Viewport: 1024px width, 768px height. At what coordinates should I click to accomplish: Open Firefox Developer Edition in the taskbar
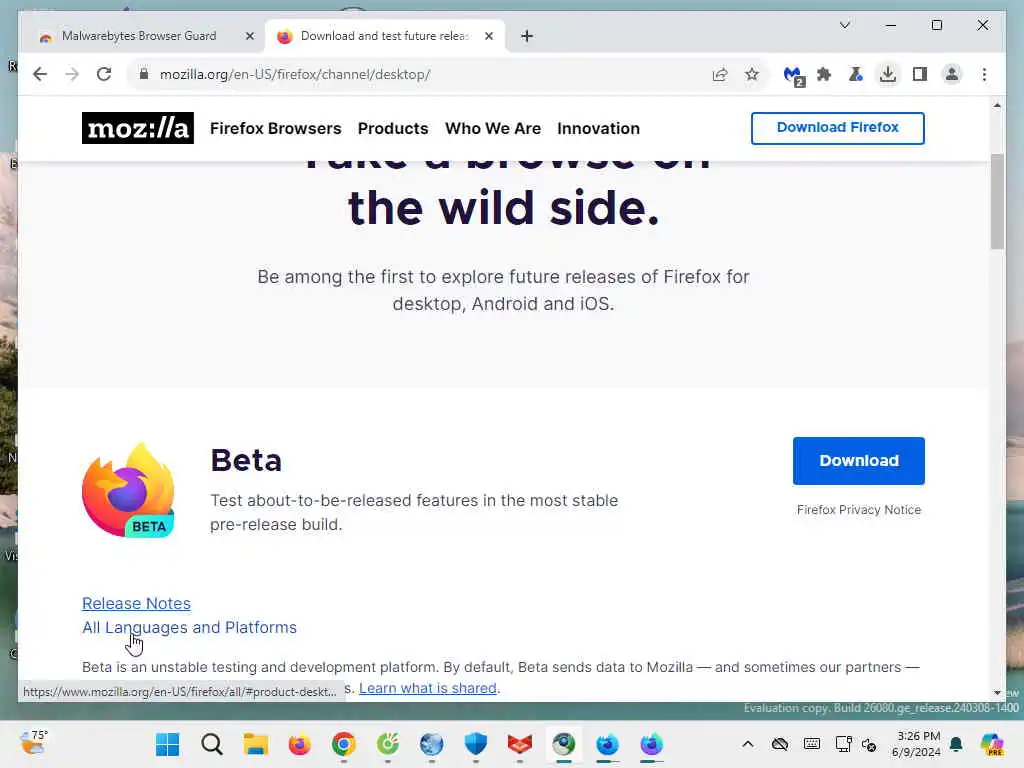(607, 744)
